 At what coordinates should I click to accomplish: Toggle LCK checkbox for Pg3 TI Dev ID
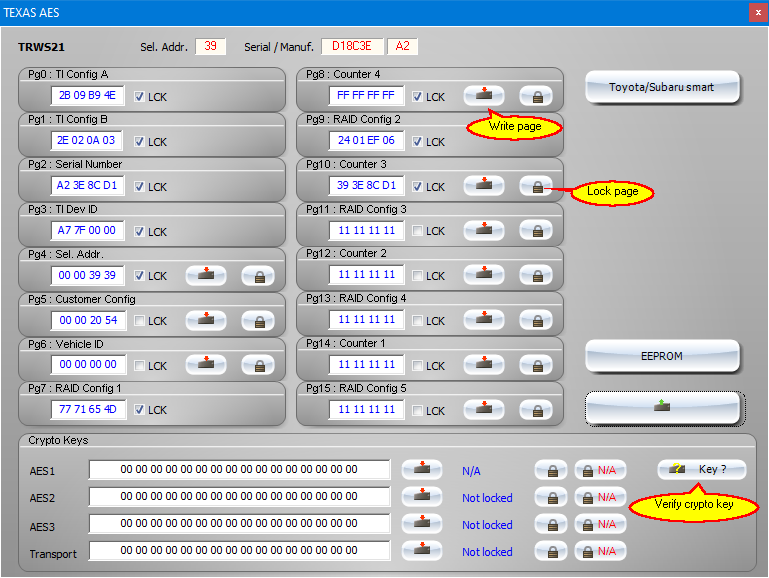point(139,231)
